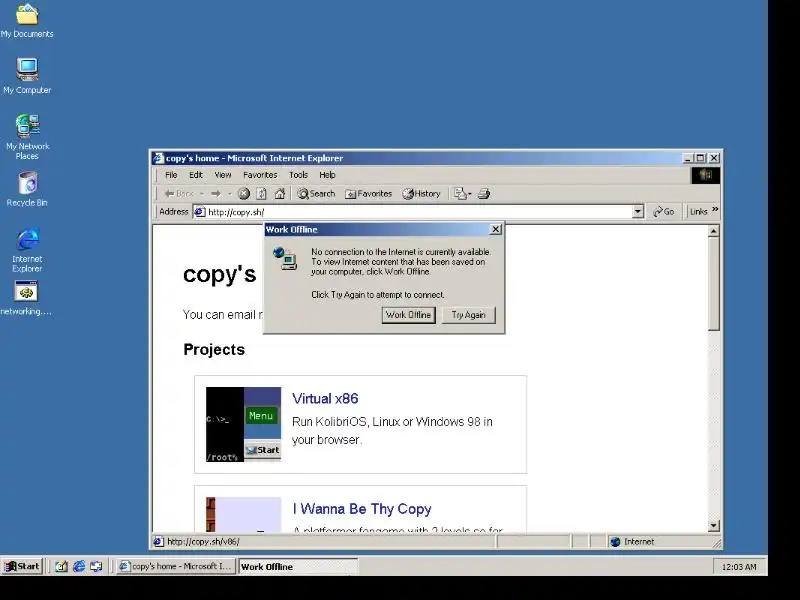Open the File menu
800x600 pixels.
[x=171, y=175]
